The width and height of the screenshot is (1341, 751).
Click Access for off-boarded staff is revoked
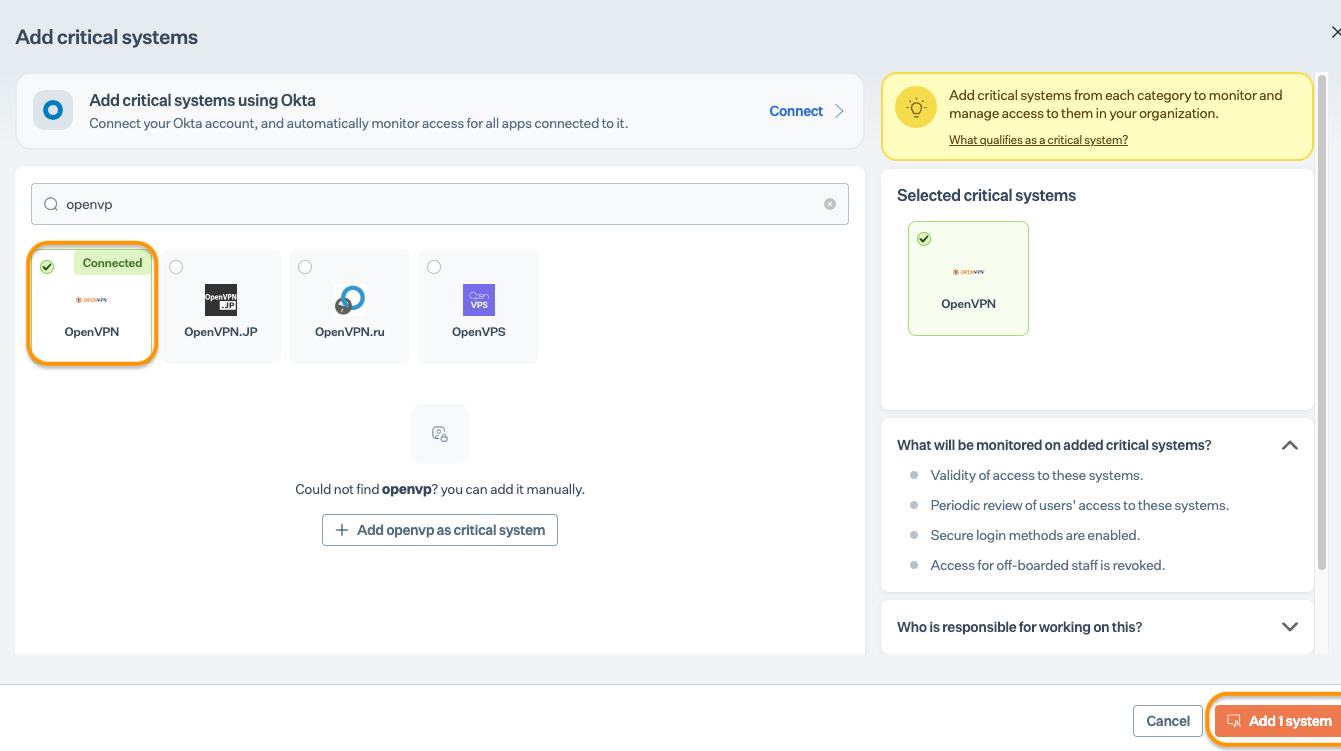(1048, 565)
